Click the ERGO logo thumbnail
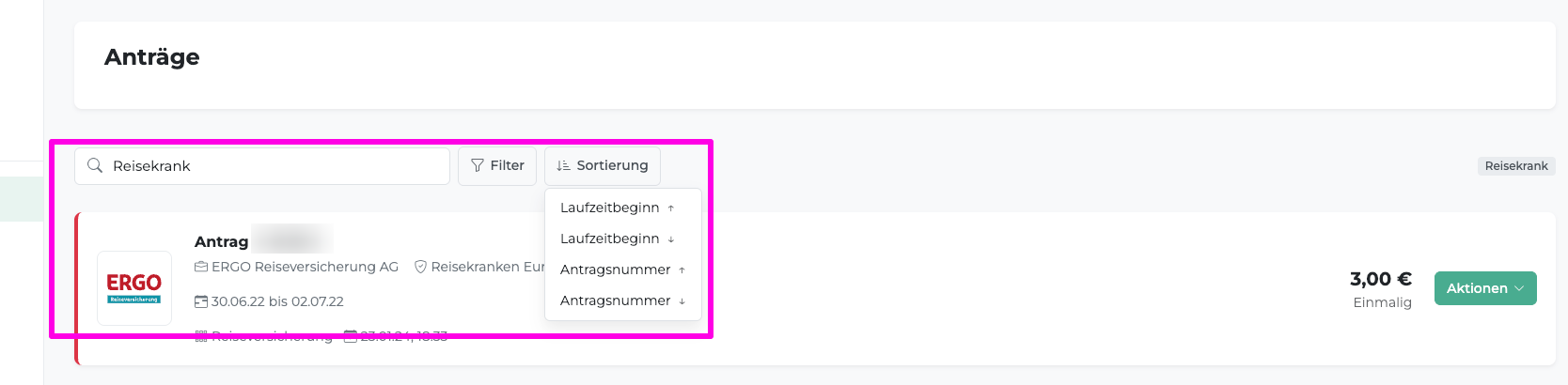The image size is (1568, 385). 133,287
